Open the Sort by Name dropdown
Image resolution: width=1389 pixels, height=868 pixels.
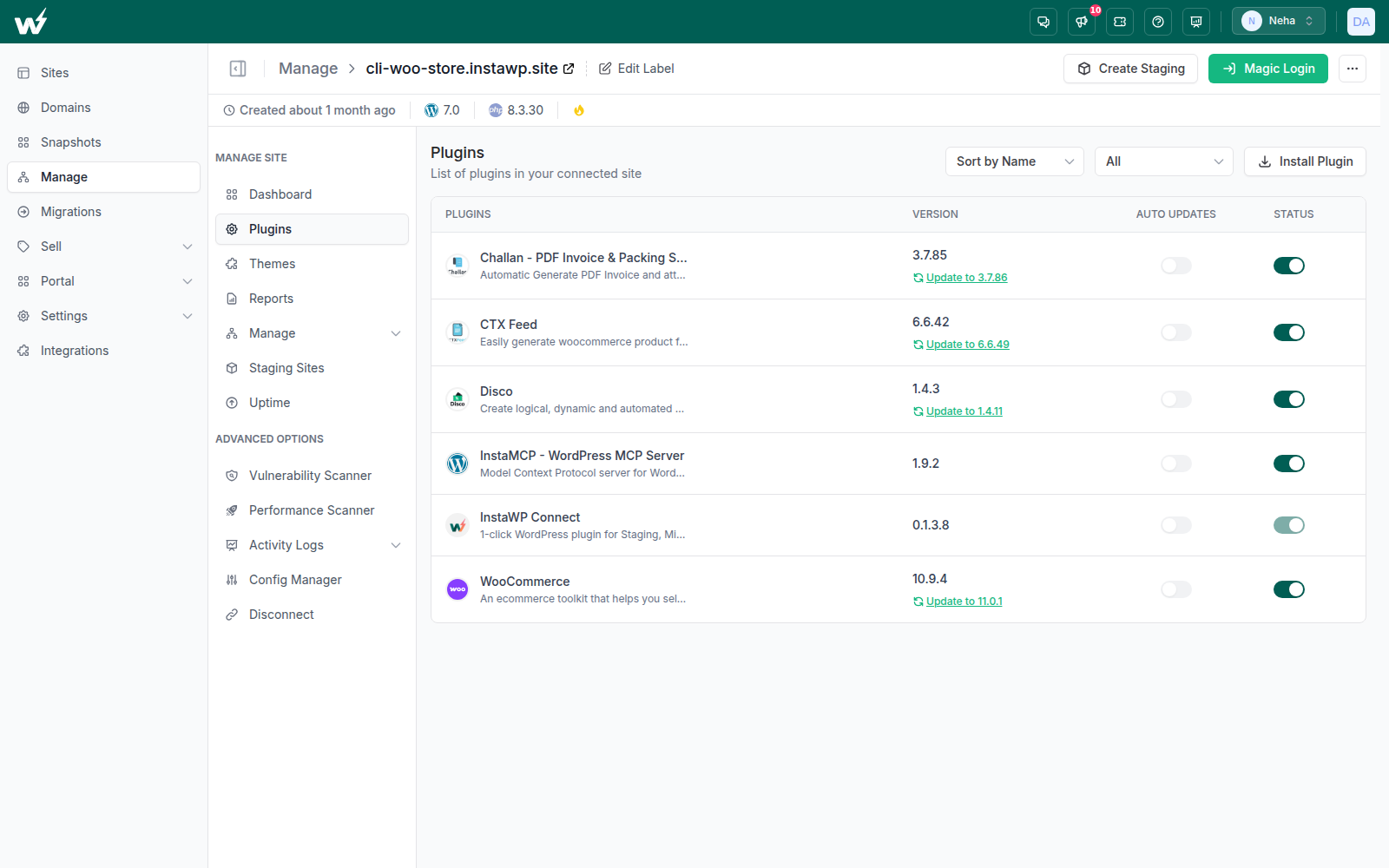pyautogui.click(x=1015, y=161)
